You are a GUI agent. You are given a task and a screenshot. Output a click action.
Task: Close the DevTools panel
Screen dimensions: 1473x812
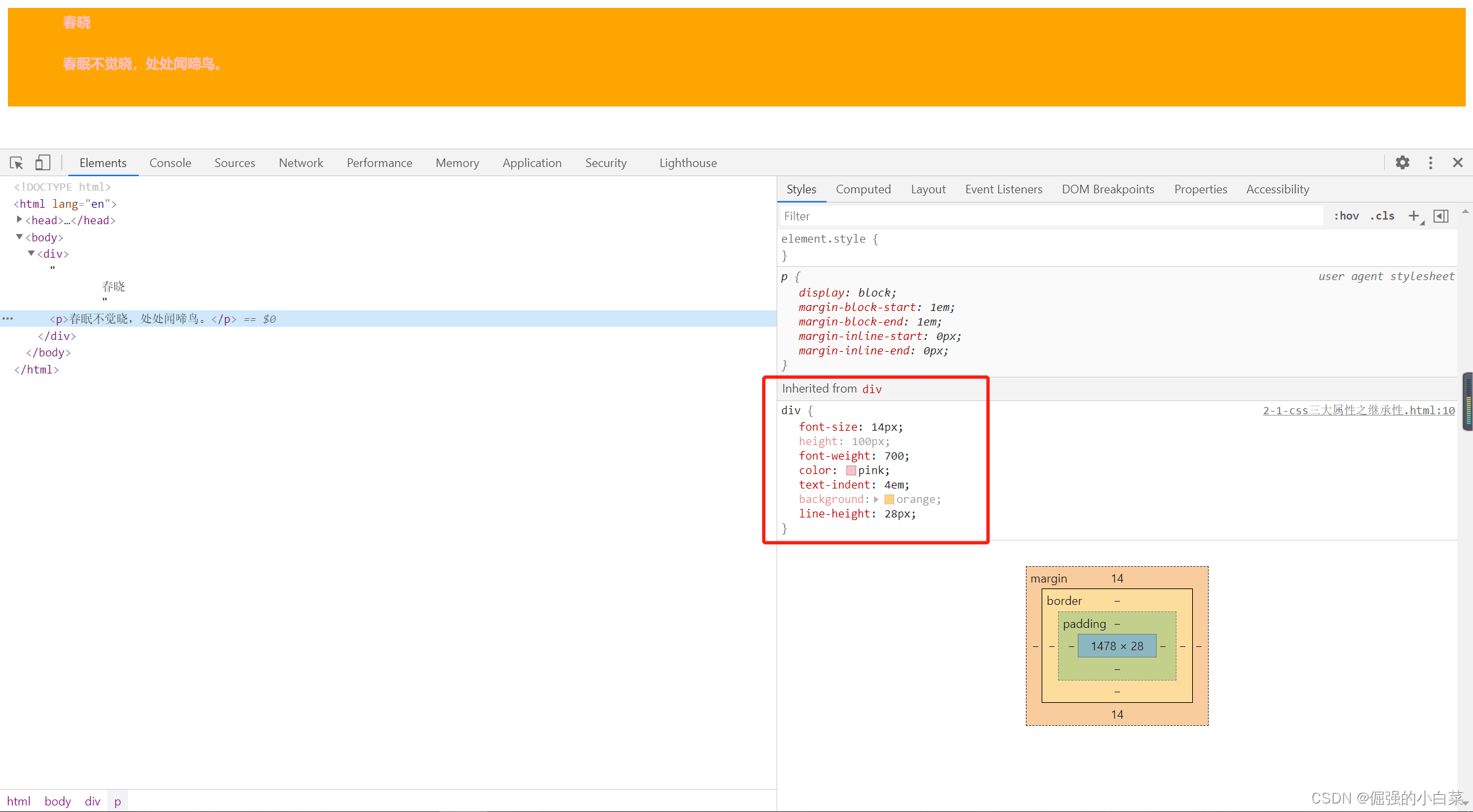(1457, 162)
